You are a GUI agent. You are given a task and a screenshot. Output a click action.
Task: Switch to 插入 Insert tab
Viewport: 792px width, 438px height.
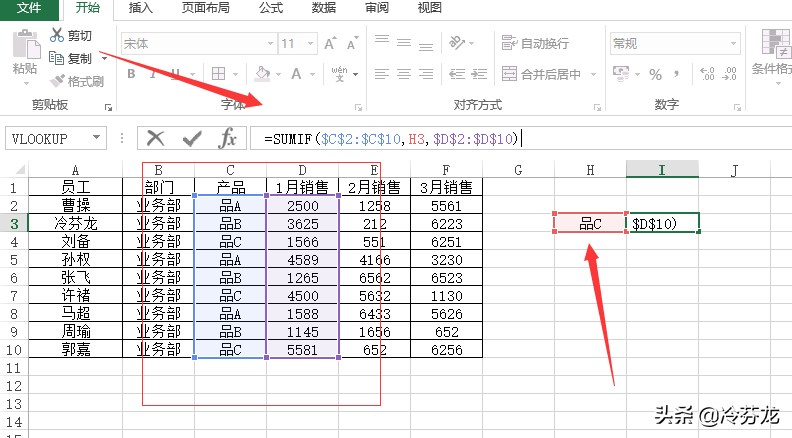tap(140, 8)
